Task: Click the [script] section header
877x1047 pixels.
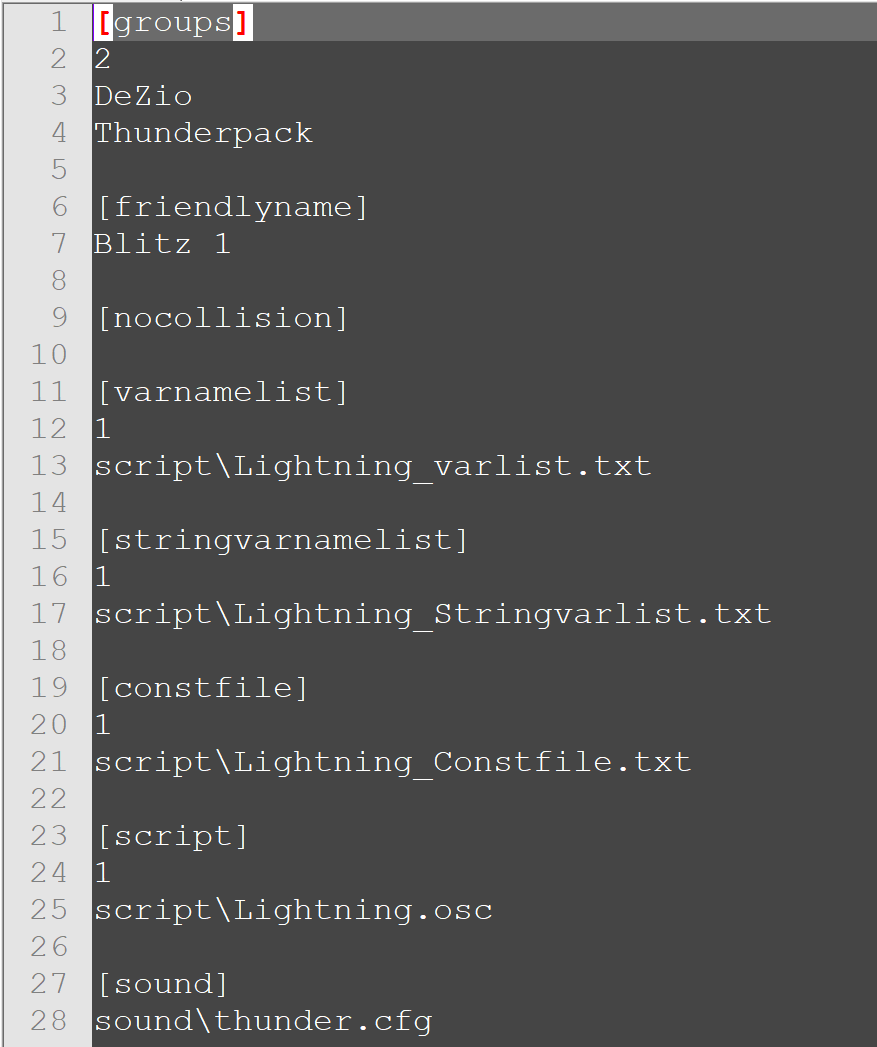Action: click(x=172, y=836)
